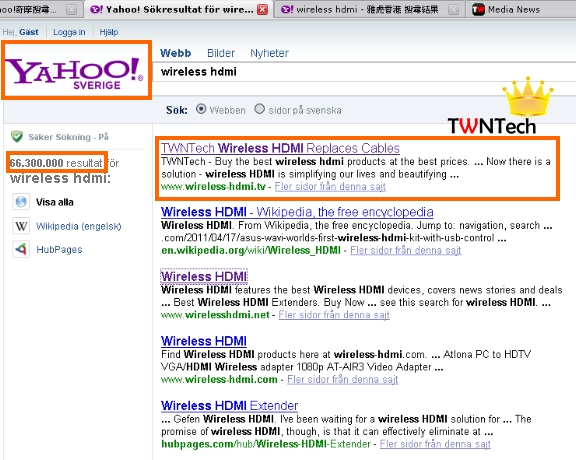Open the Wireless HDMI Extender hubpages result

tap(230, 406)
